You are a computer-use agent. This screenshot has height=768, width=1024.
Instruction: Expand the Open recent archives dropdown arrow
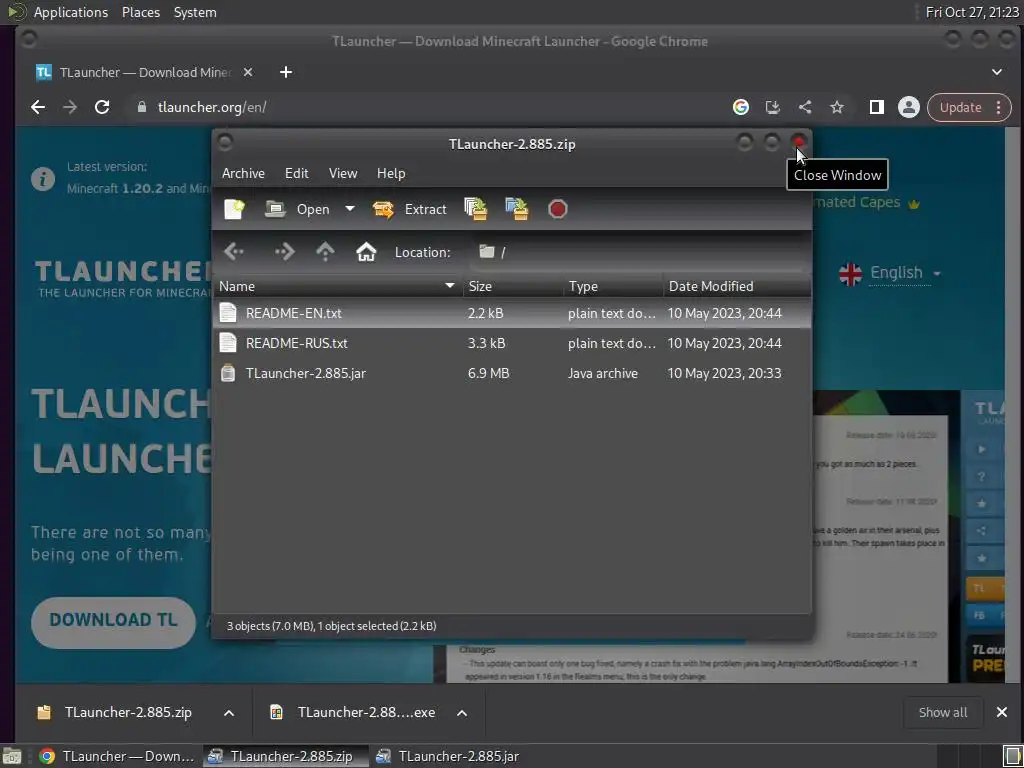pyautogui.click(x=350, y=209)
